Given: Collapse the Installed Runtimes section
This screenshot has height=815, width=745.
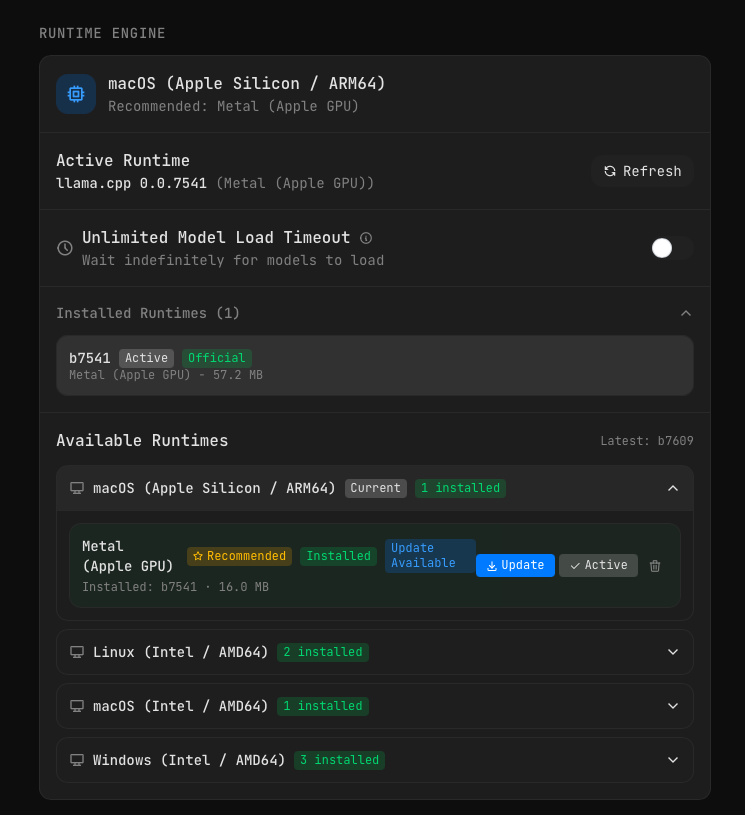Looking at the screenshot, I should (x=686, y=313).
